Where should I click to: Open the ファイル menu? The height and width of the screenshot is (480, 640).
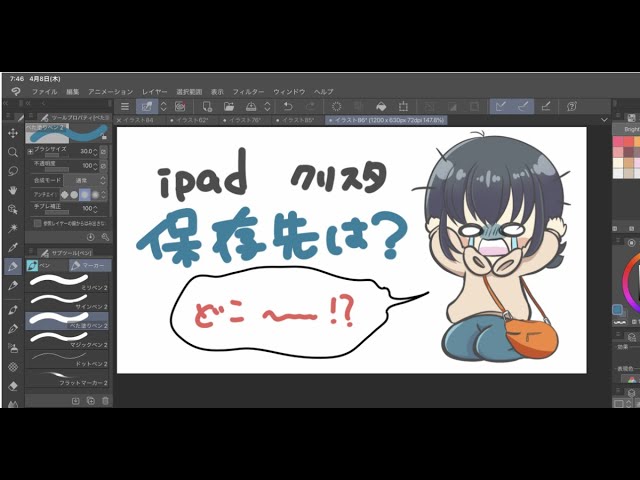[x=45, y=92]
